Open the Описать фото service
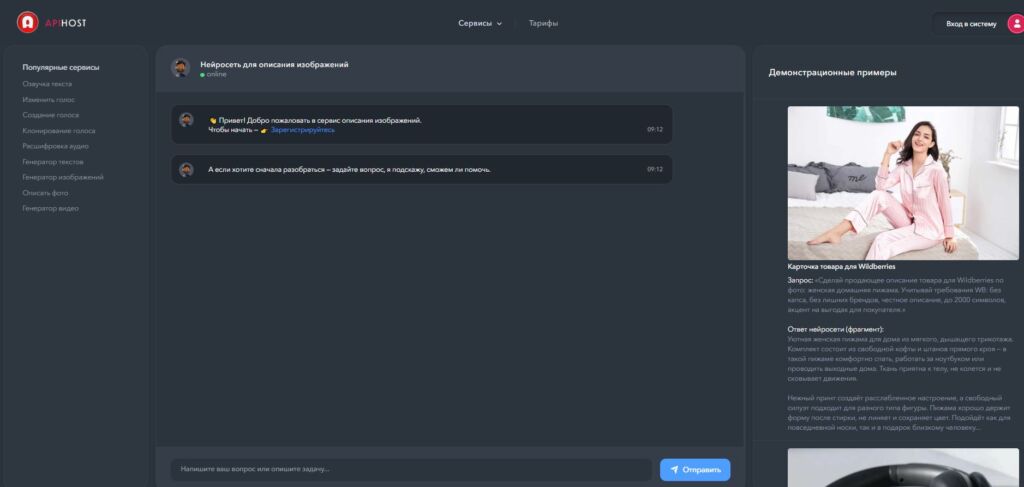The height and width of the screenshot is (487, 1024). [45, 193]
